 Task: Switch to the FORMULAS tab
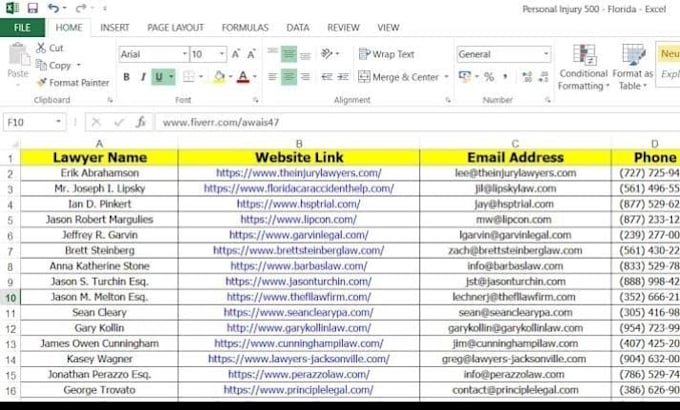click(x=245, y=27)
